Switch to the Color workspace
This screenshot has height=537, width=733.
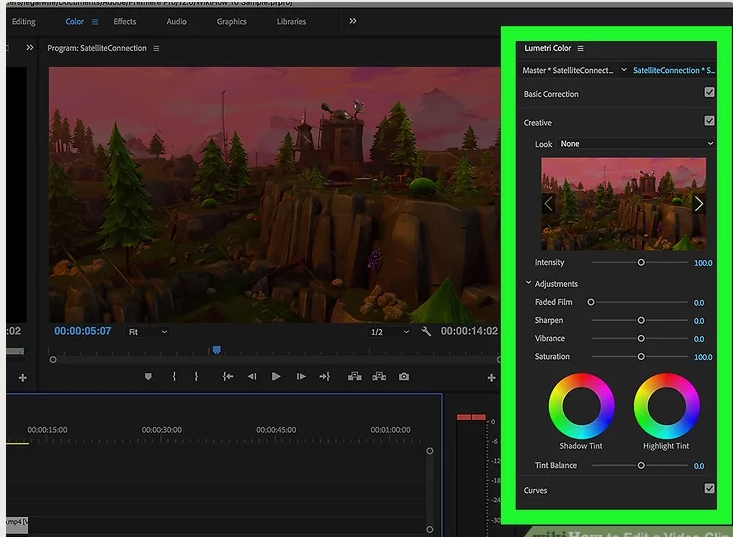[74, 22]
